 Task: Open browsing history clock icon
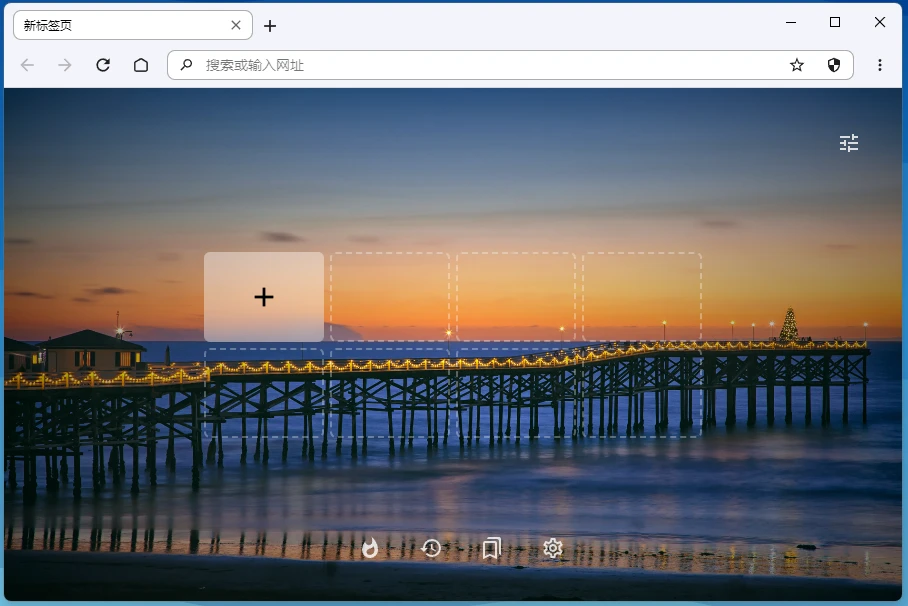(431, 547)
